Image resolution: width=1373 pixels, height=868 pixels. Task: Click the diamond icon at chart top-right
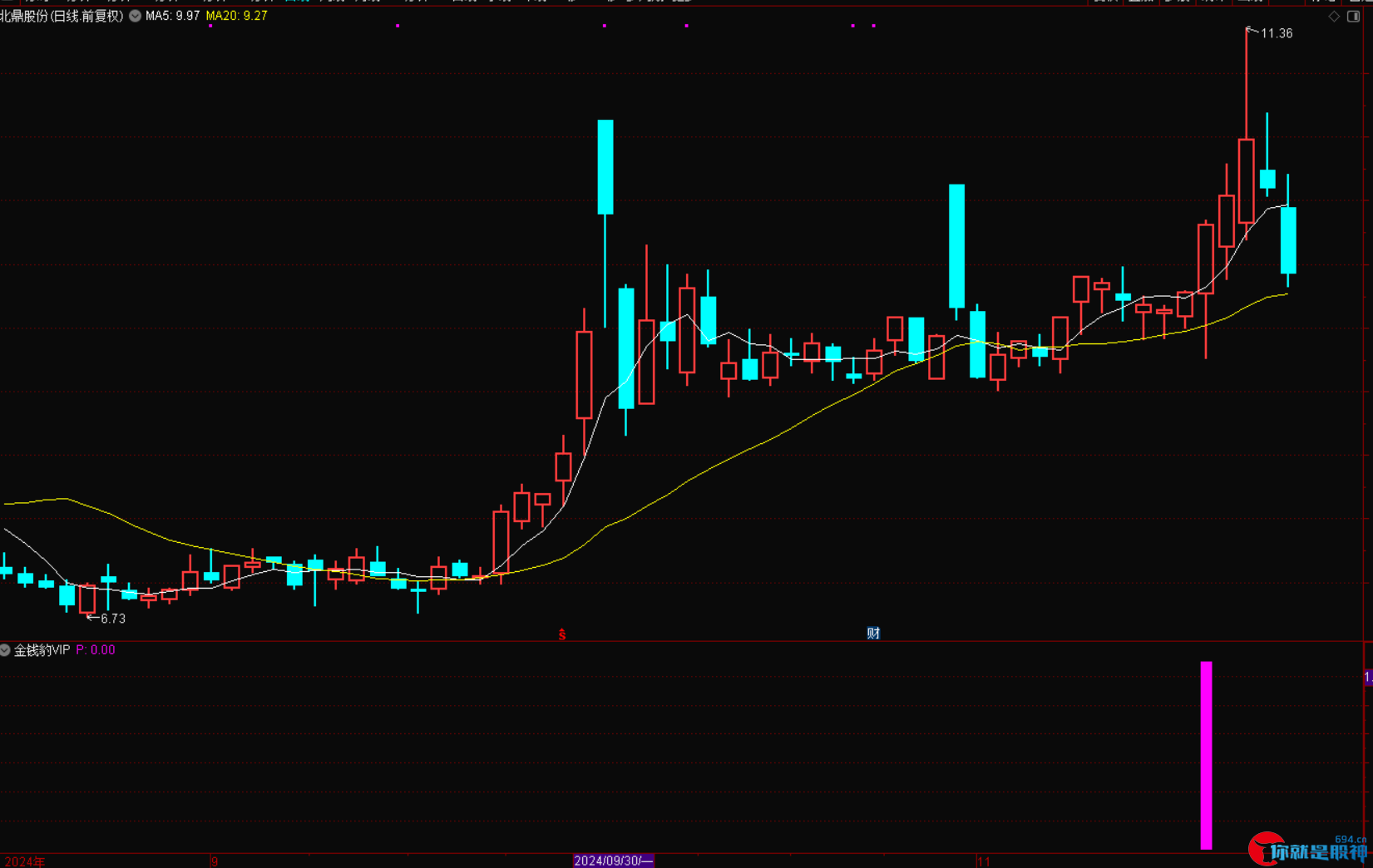click(1334, 17)
